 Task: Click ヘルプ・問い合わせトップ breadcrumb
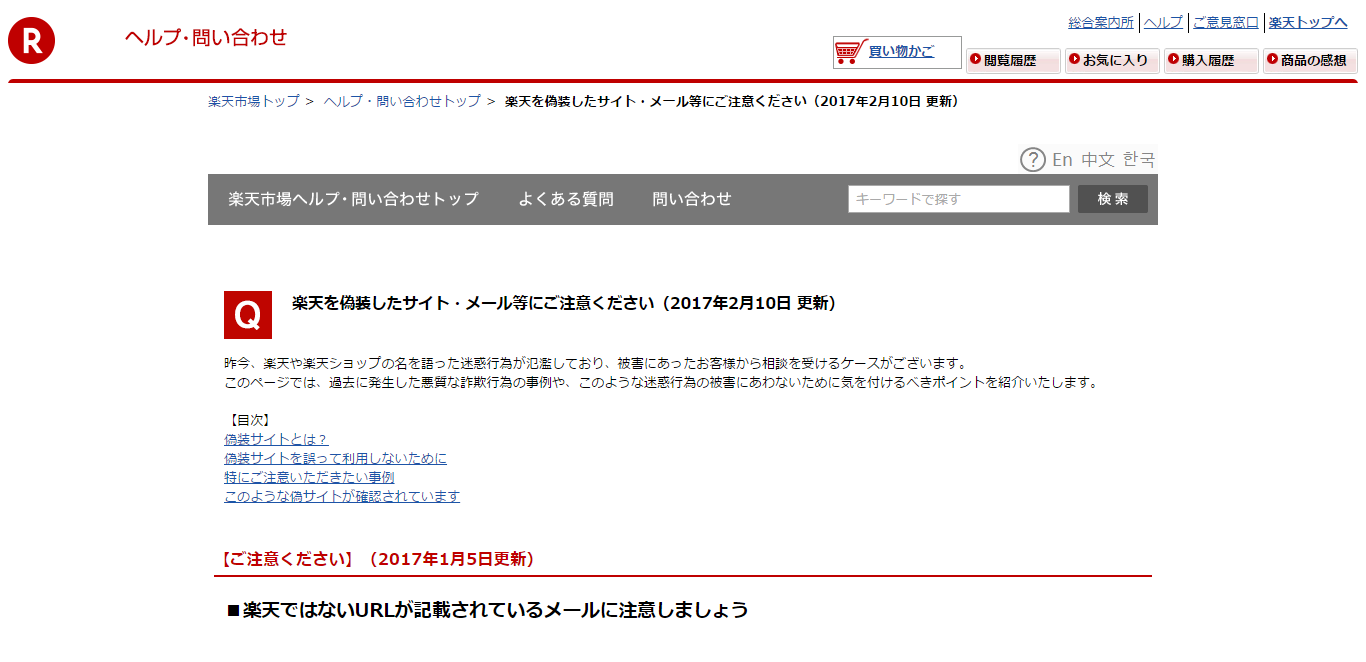point(402,101)
